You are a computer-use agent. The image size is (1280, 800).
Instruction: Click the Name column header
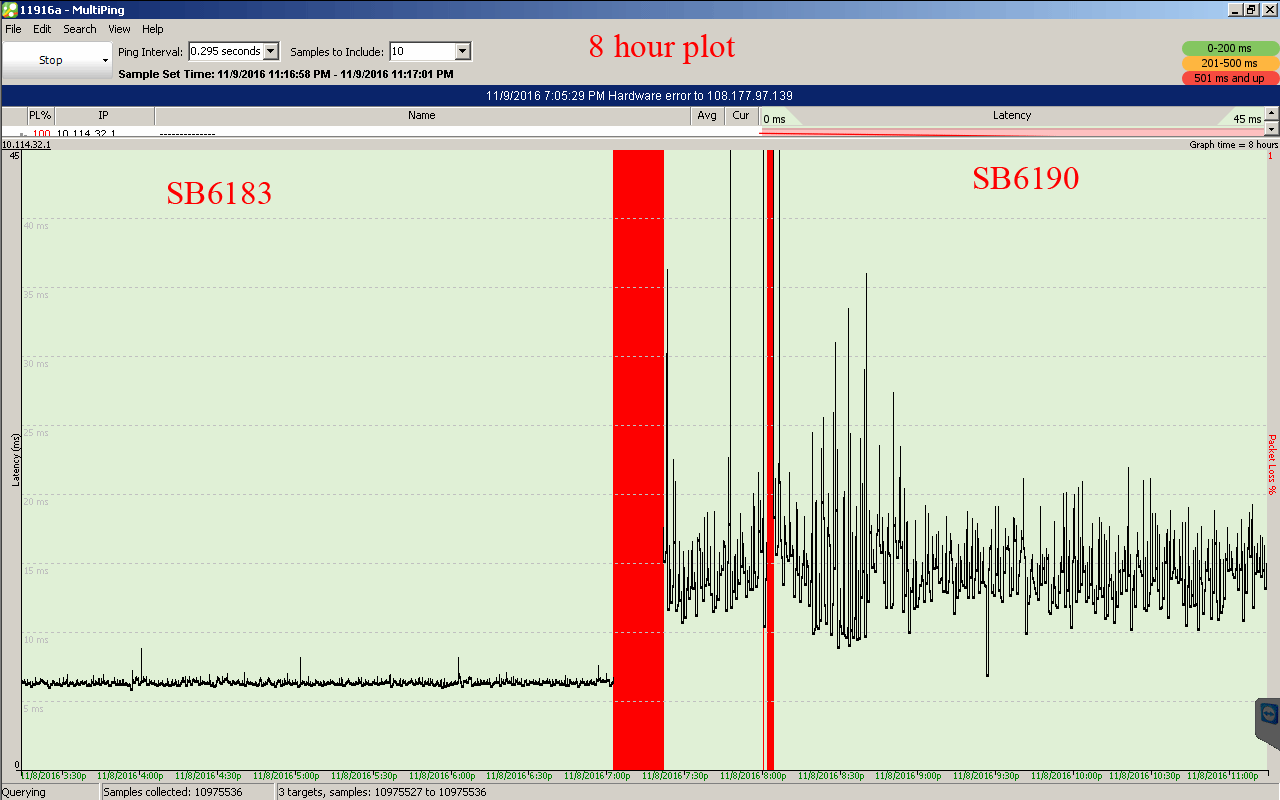[422, 116]
